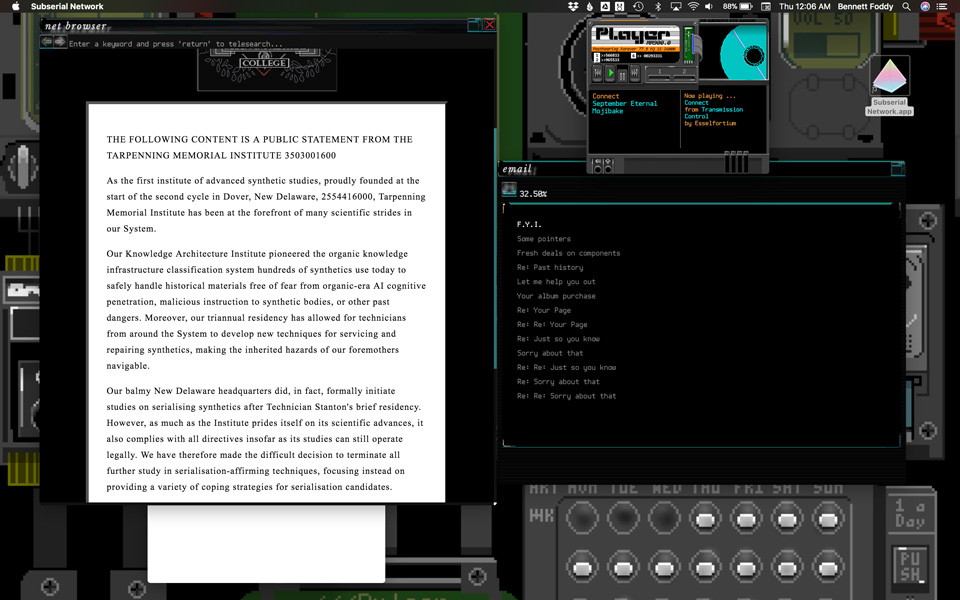
Task: Open the 'Your album purchase' email
Action: click(556, 296)
